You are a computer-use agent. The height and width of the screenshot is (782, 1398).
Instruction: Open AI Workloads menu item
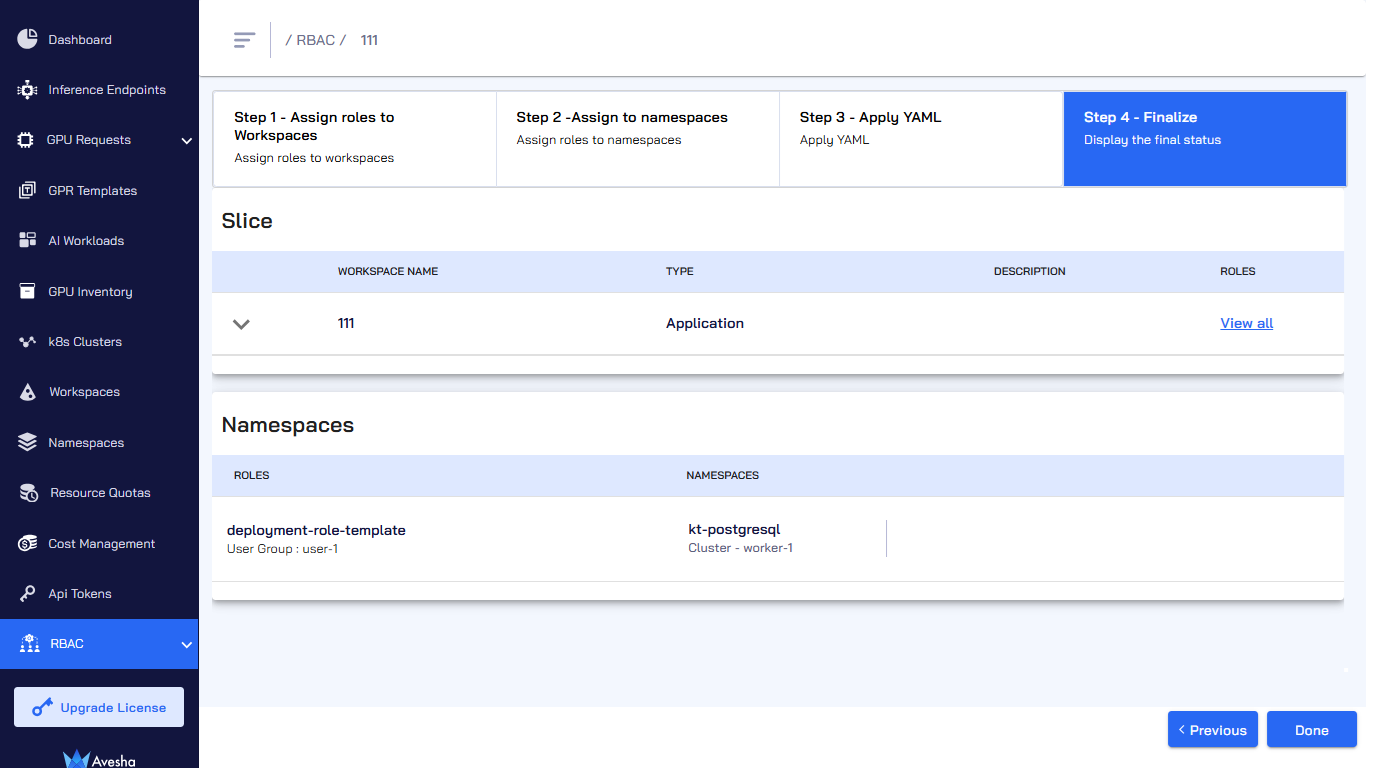click(86, 241)
